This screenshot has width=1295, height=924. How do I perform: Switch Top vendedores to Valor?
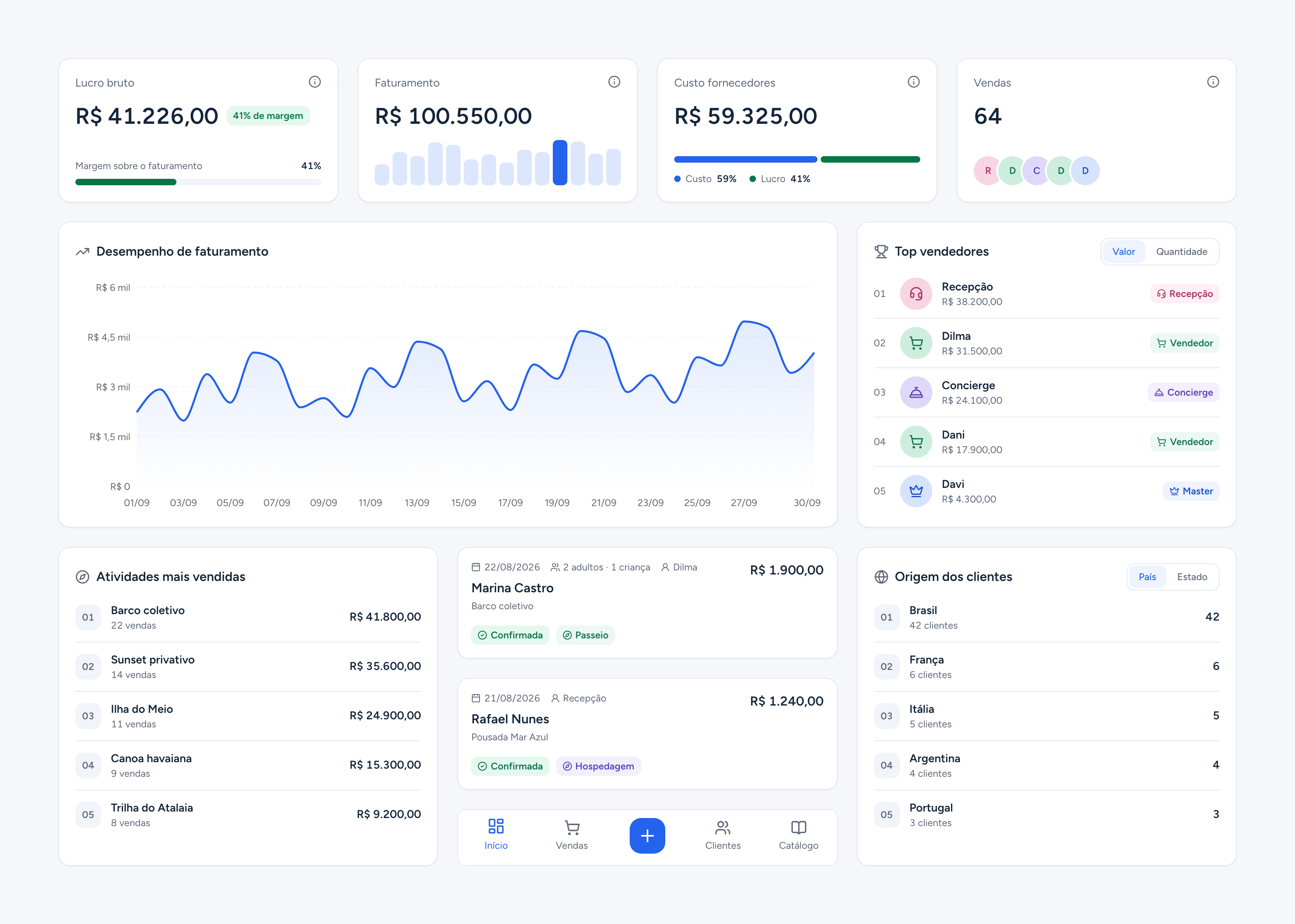point(1123,252)
